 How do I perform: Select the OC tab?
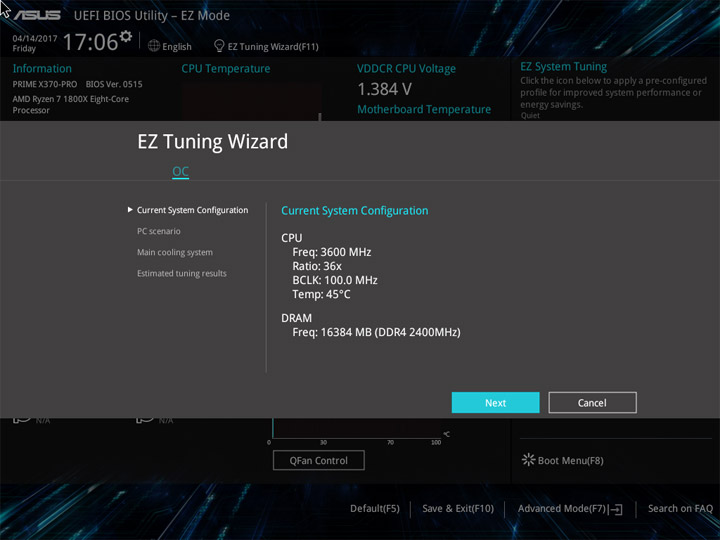[180, 171]
